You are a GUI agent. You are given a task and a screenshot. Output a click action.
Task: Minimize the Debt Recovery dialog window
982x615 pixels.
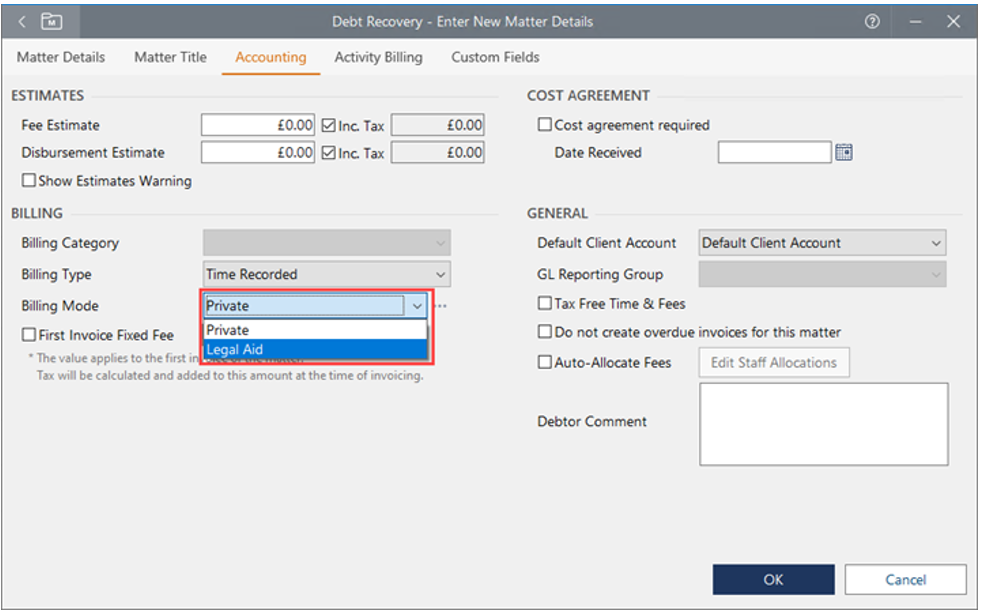pos(913,21)
